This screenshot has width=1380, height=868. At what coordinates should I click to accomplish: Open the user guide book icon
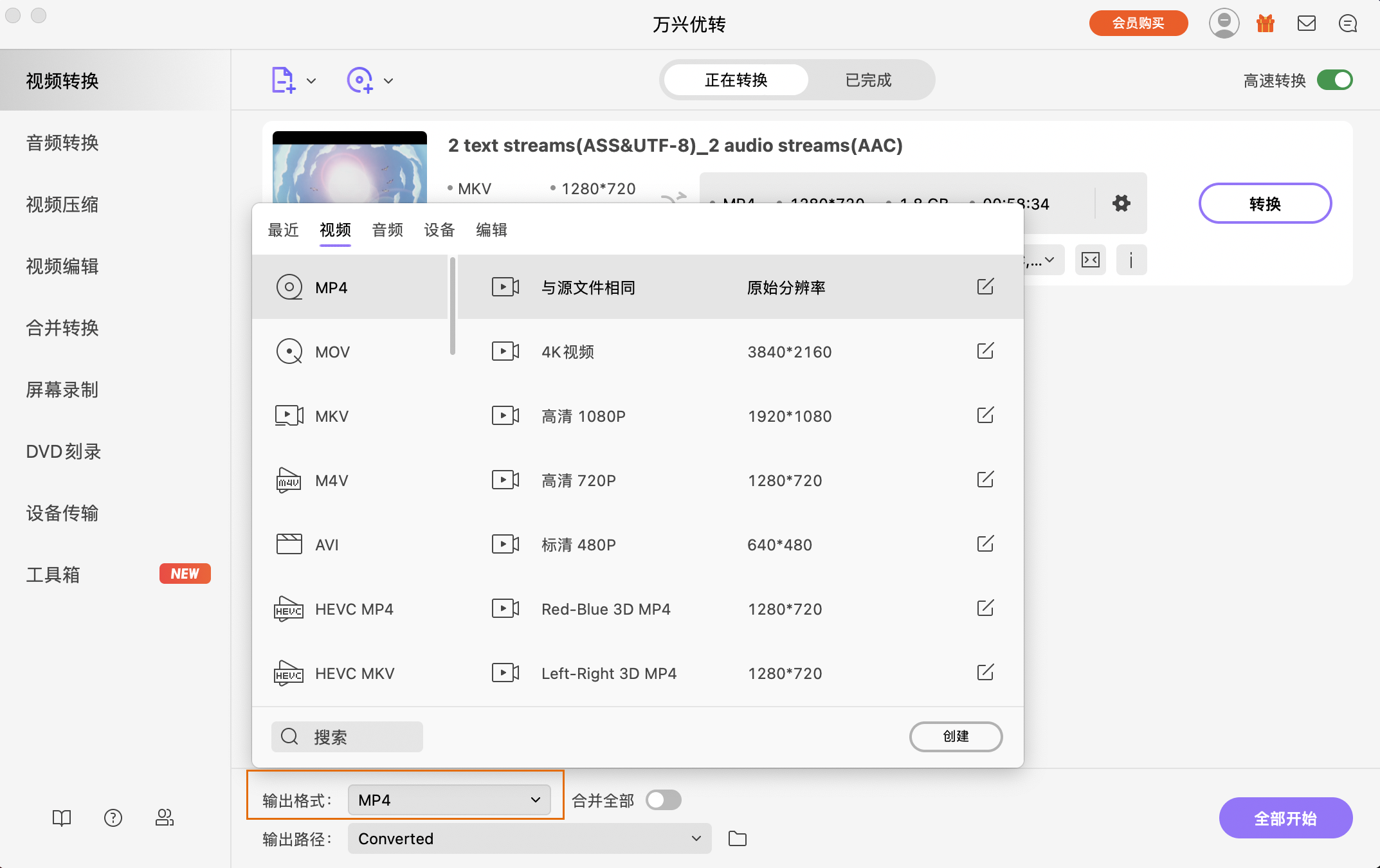[x=62, y=818]
